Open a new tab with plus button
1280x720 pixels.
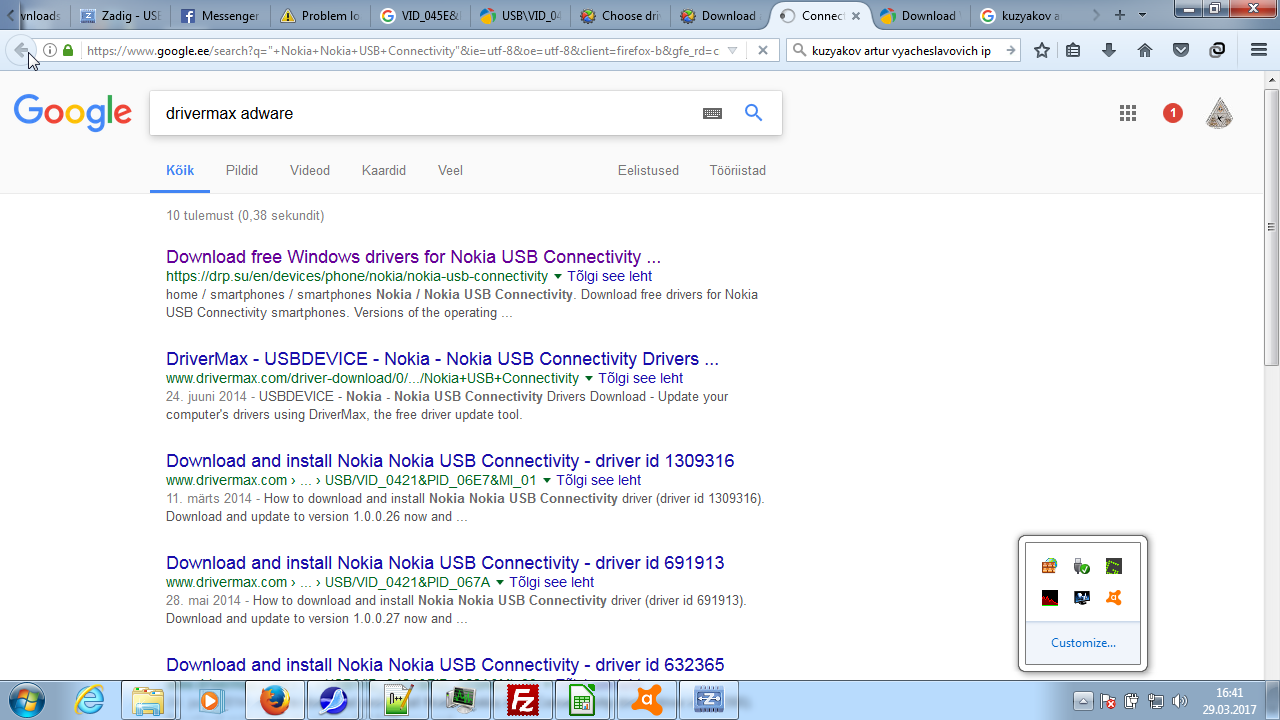coord(1119,15)
